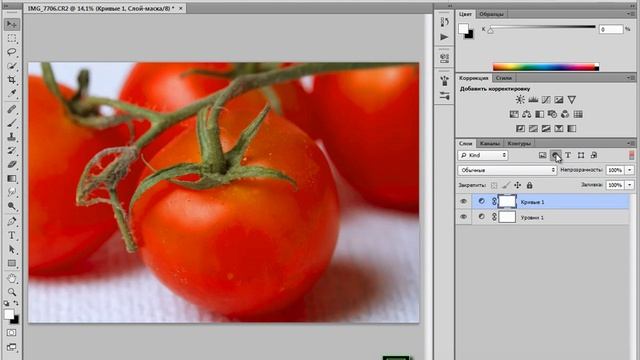Screen dimensions: 640x360
Task: Select the Brush tool
Action: [11, 123]
